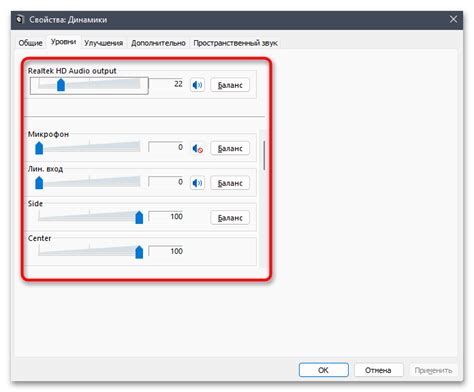Click the Realtek HD Audio output slider thumb
Viewport: 474px width, 392px height.
pyautogui.click(x=61, y=85)
